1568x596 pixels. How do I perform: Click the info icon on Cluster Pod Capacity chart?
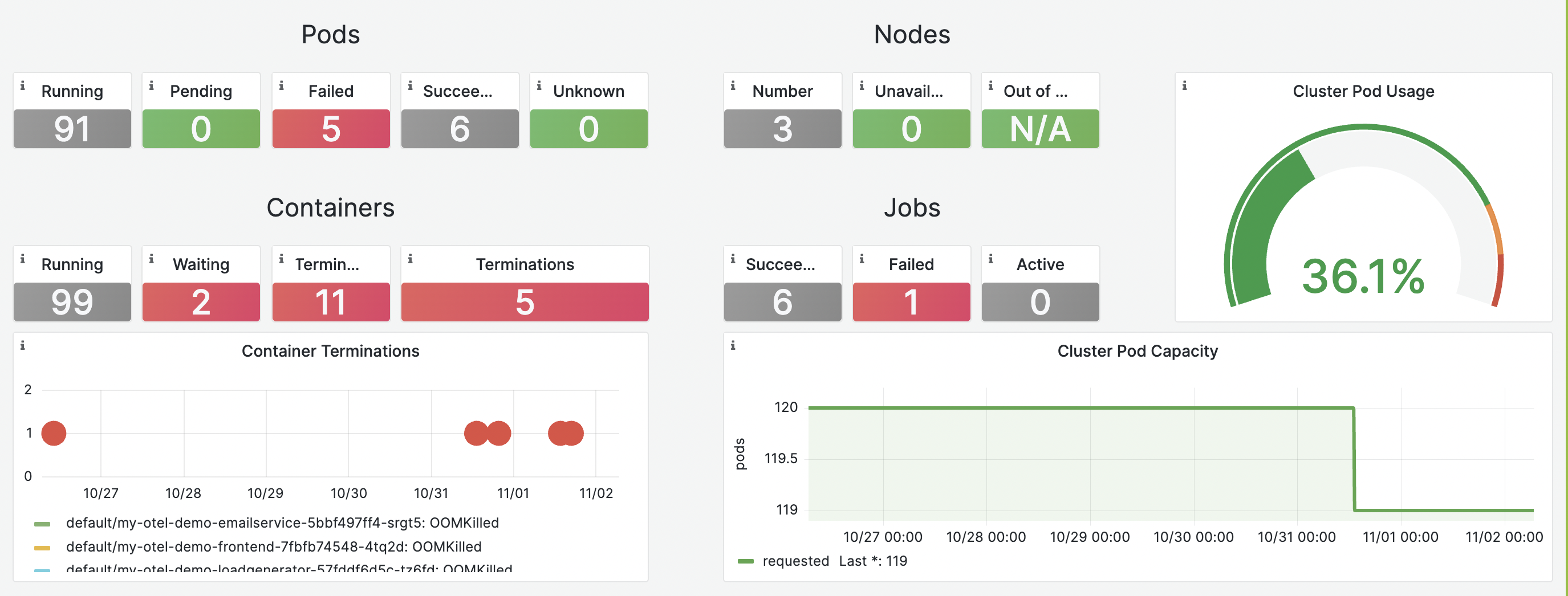tap(733, 345)
